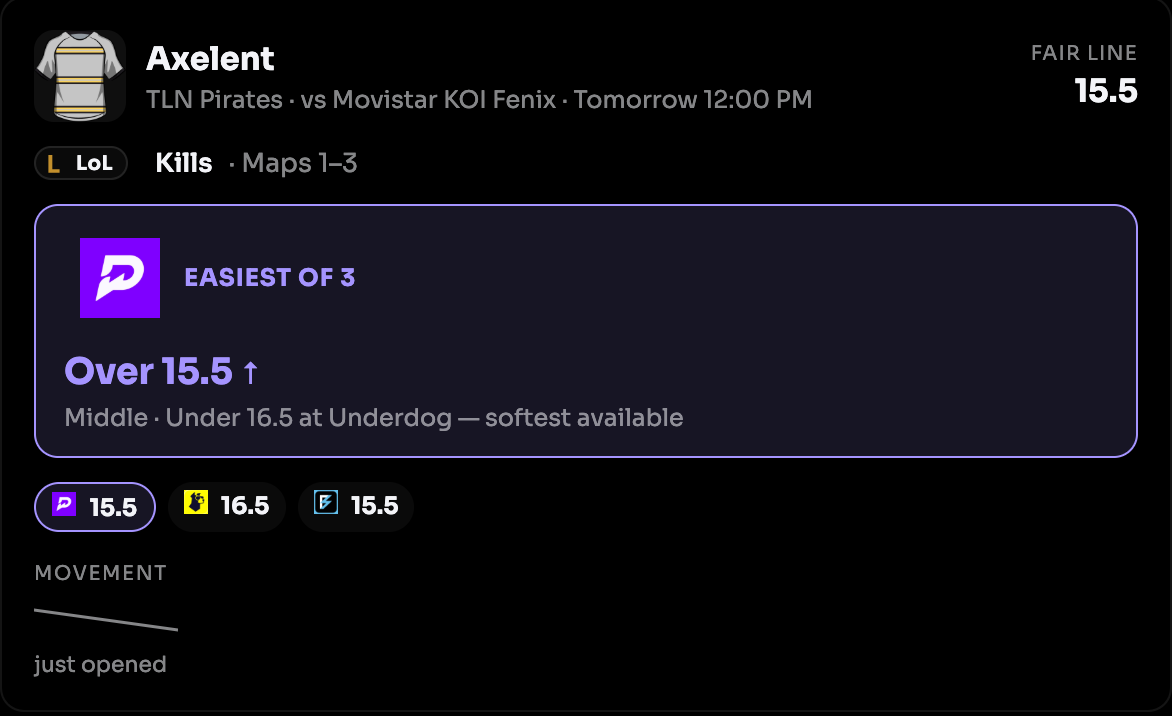This screenshot has width=1172, height=716.
Task: Click the TLN Pirates matchup text
Action: coord(479,99)
